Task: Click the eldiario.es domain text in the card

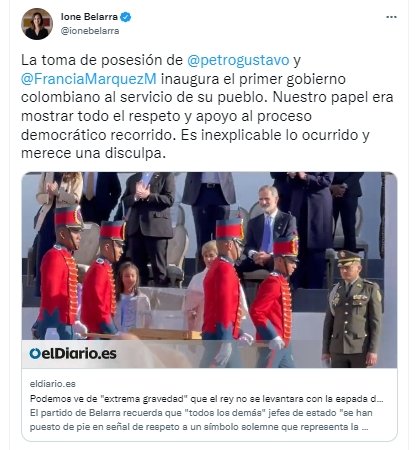Action: pos(53,384)
